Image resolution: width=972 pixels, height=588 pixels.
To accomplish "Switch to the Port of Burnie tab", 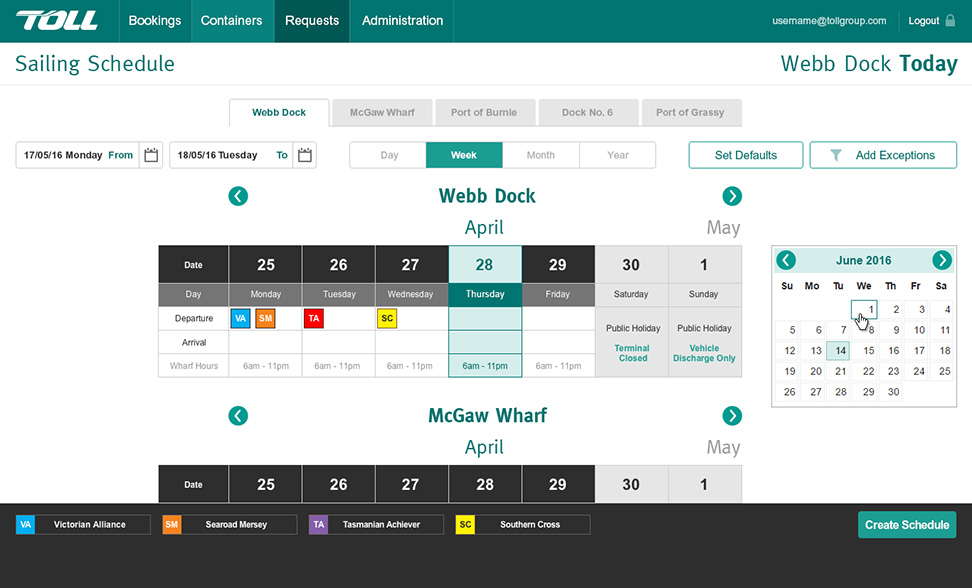I will coord(485,112).
